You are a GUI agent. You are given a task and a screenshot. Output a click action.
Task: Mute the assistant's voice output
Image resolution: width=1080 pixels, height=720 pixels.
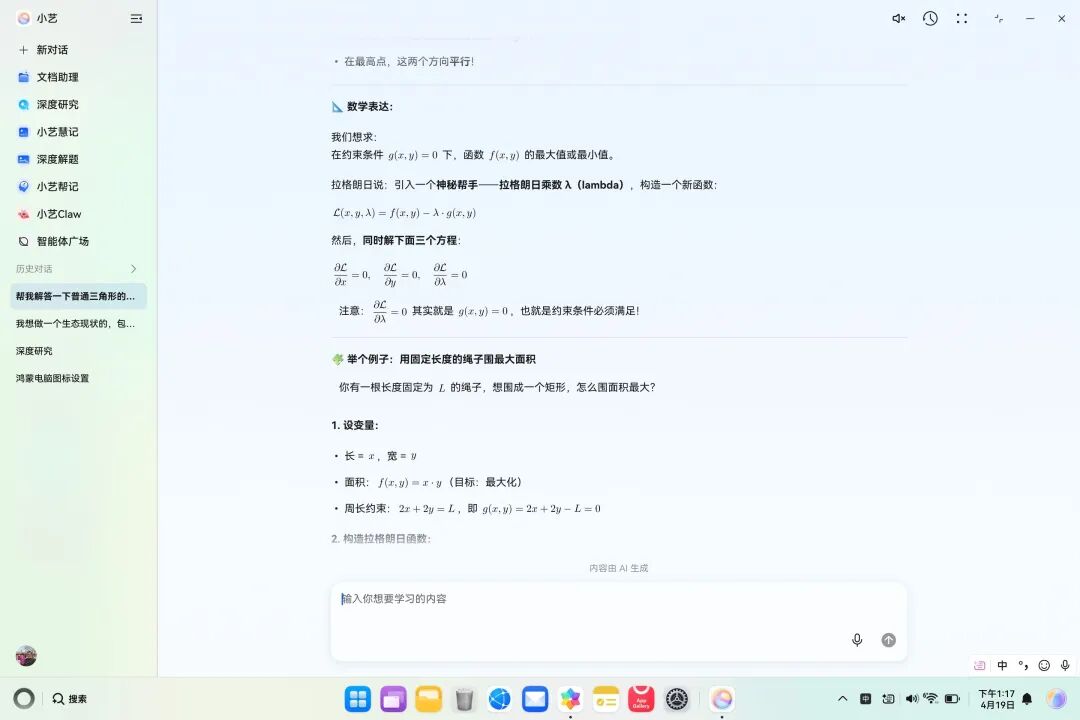tap(897, 18)
